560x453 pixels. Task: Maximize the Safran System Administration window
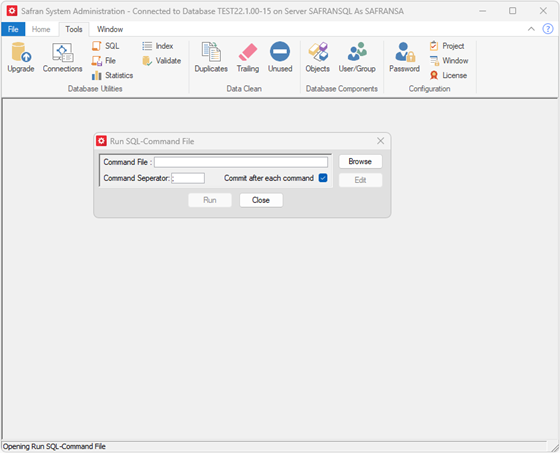coord(512,11)
